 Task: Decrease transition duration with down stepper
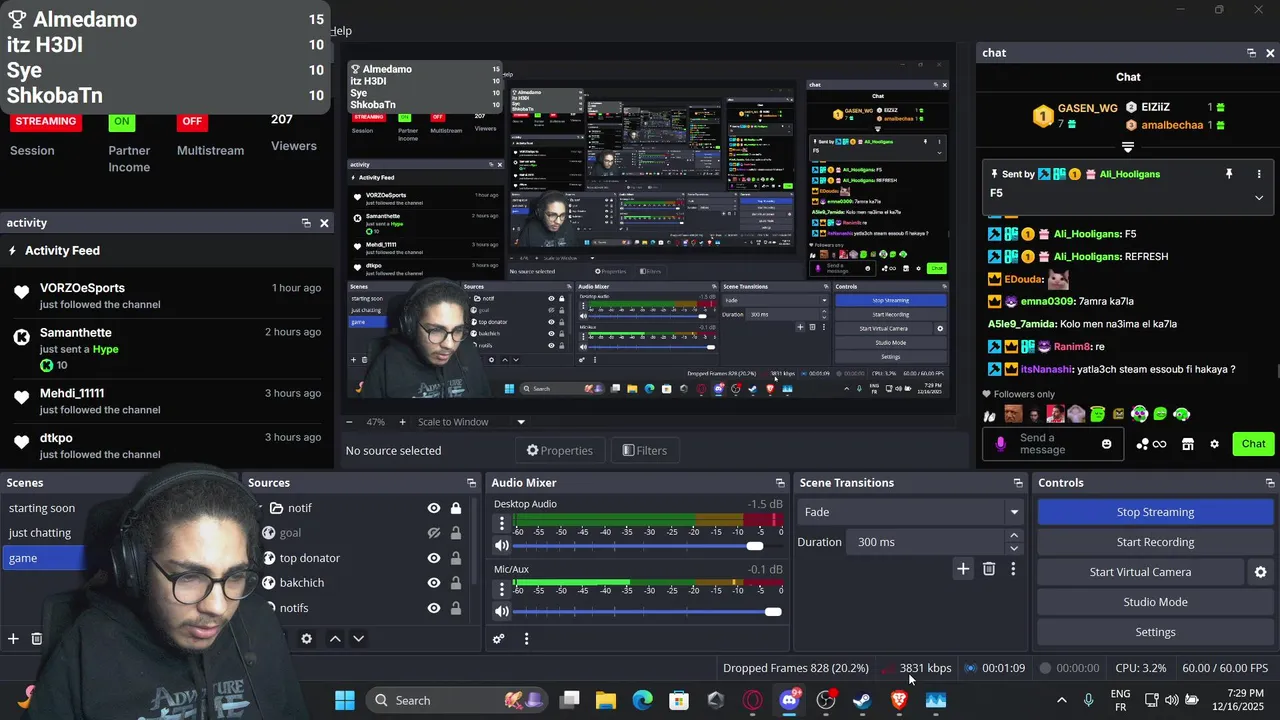(1014, 548)
